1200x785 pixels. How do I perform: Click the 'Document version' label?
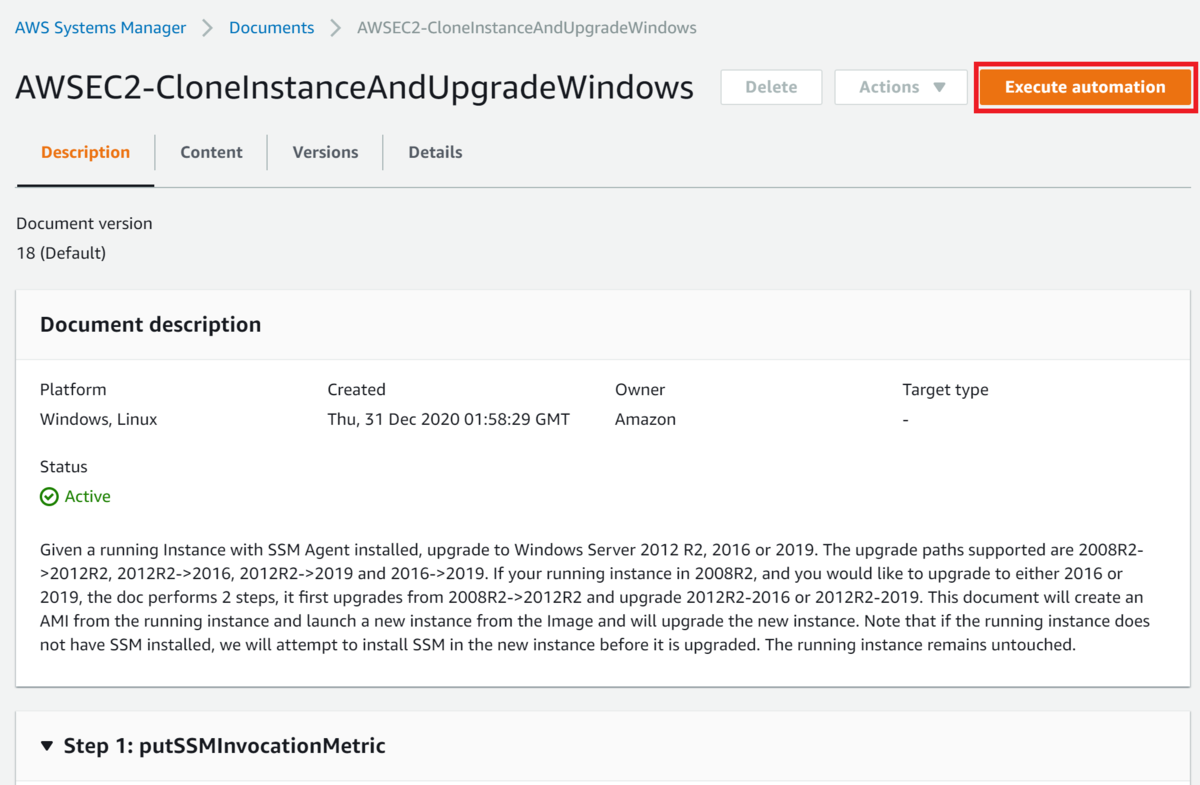click(x=84, y=223)
